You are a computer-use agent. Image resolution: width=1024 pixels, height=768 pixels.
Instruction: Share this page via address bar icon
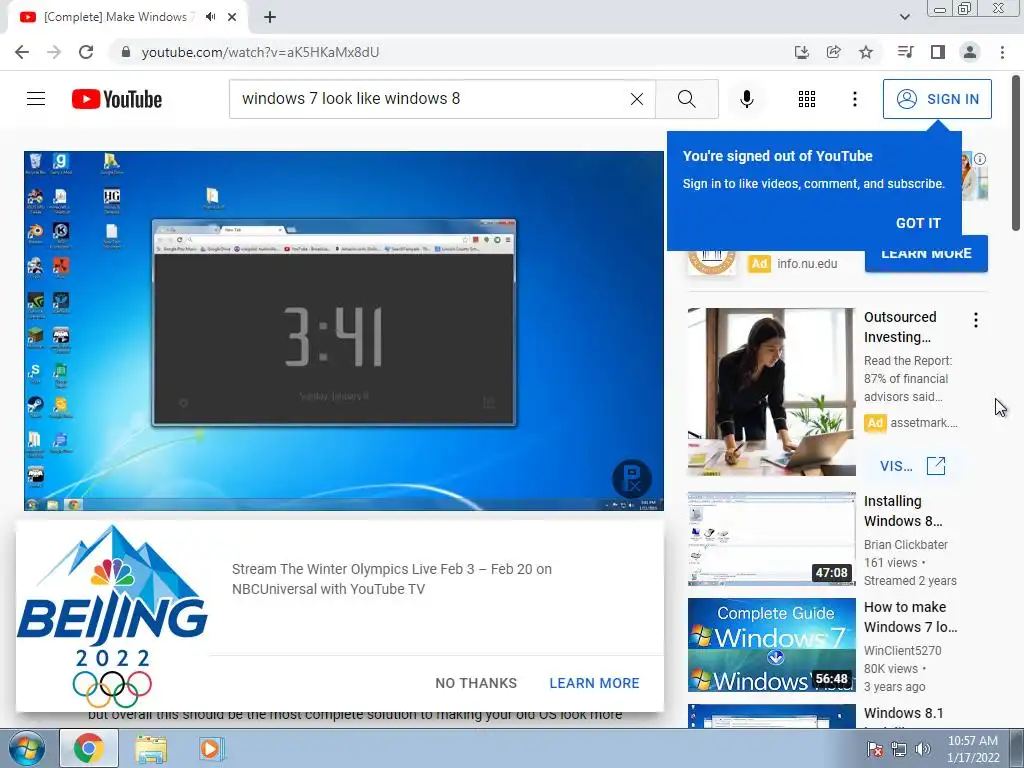click(x=834, y=52)
